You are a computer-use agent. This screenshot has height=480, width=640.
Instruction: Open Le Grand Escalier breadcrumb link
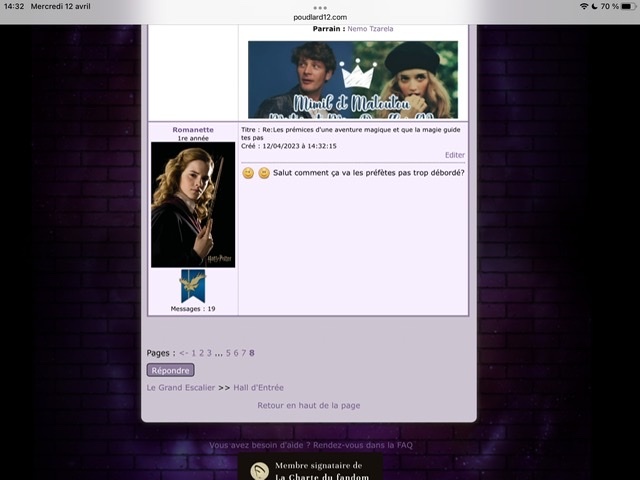pyautogui.click(x=181, y=387)
